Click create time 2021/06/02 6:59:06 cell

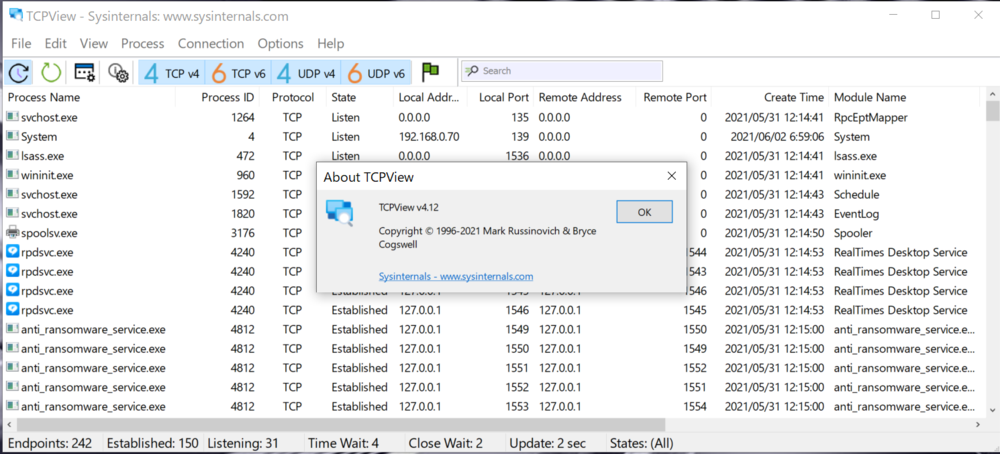pos(777,136)
